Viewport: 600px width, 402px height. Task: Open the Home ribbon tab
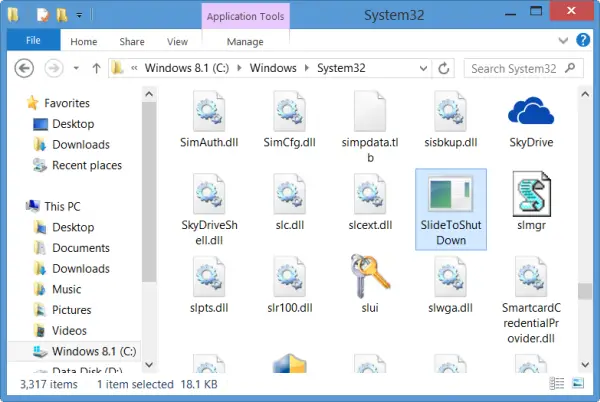click(x=83, y=41)
